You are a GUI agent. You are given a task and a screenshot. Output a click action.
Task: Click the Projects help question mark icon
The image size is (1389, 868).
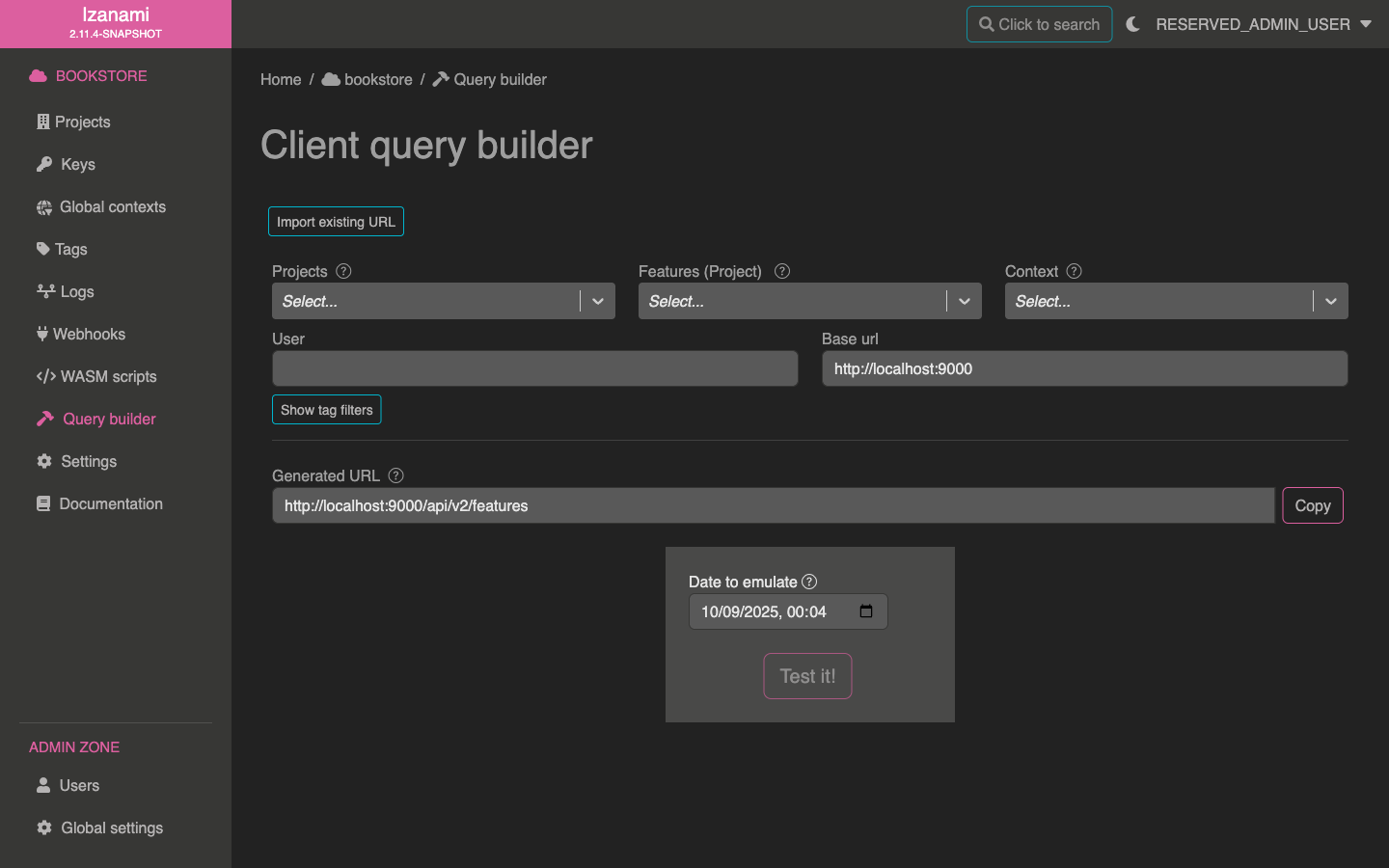[x=343, y=271]
